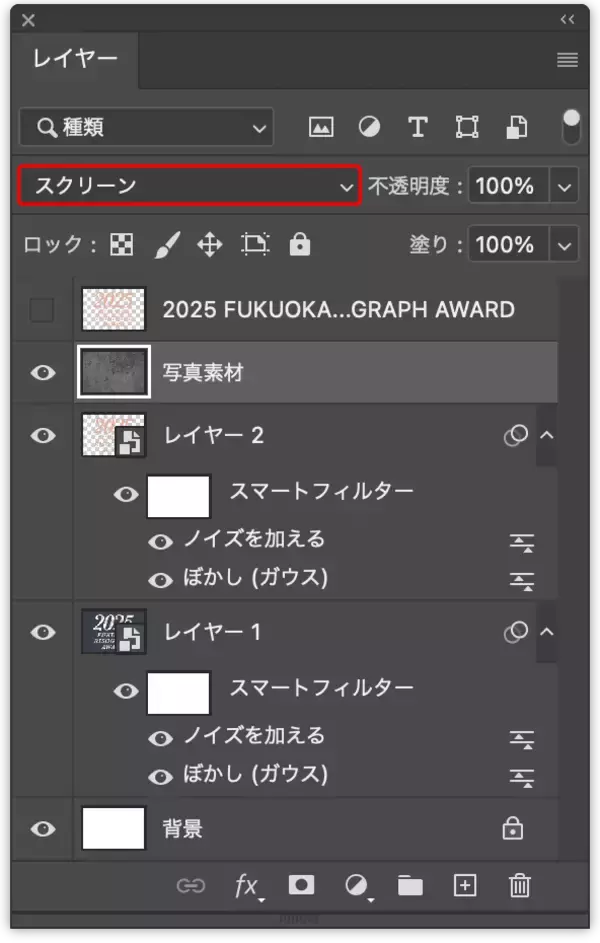The width and height of the screenshot is (600, 943).
Task: Click the 不透明度 100% value field
Action: pos(508,186)
